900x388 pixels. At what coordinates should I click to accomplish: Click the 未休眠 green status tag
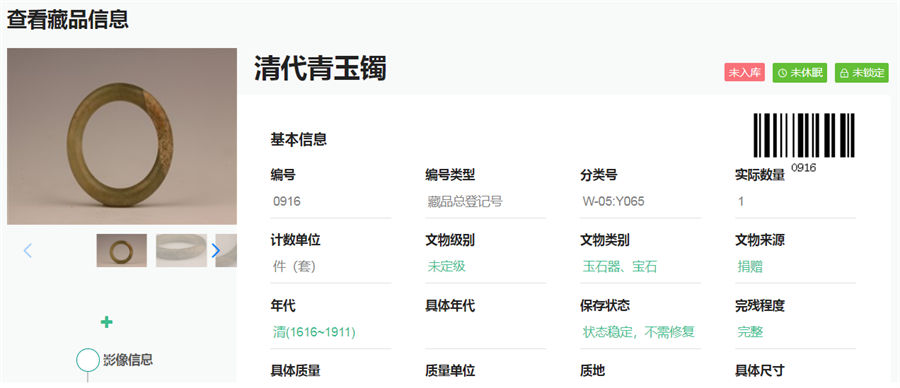pos(800,73)
